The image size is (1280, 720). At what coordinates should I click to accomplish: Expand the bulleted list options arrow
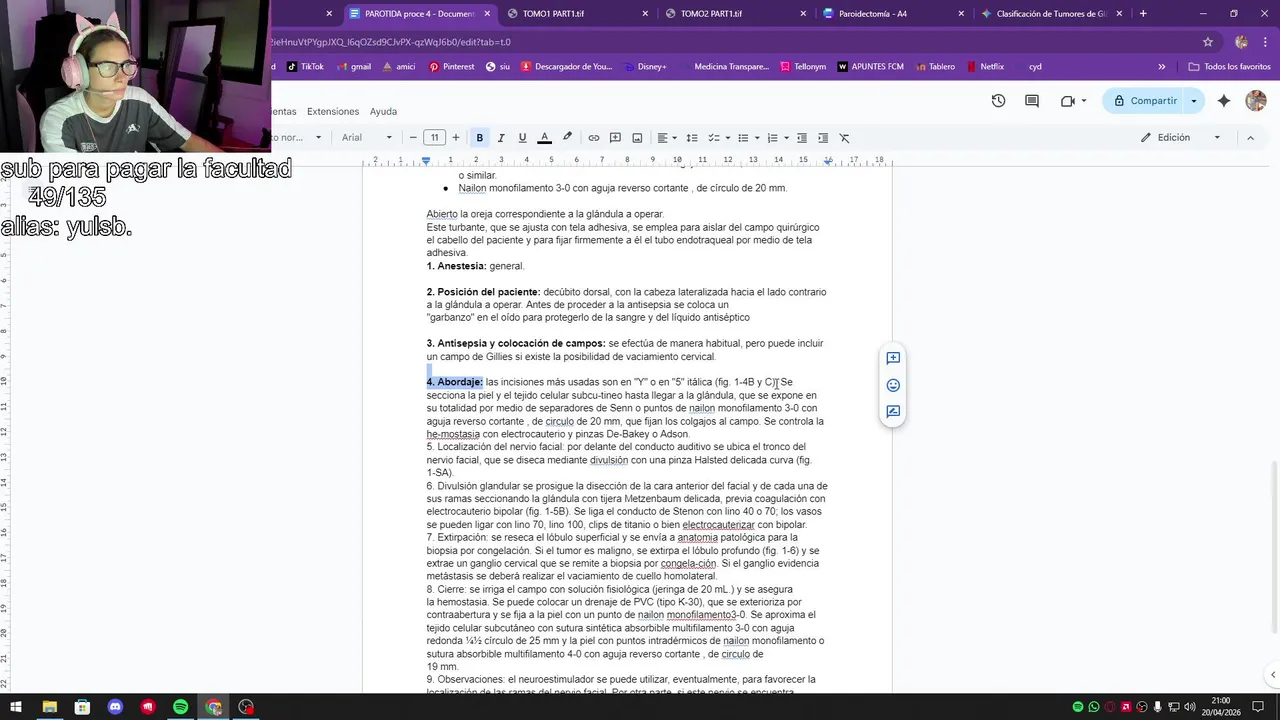[x=757, y=138]
